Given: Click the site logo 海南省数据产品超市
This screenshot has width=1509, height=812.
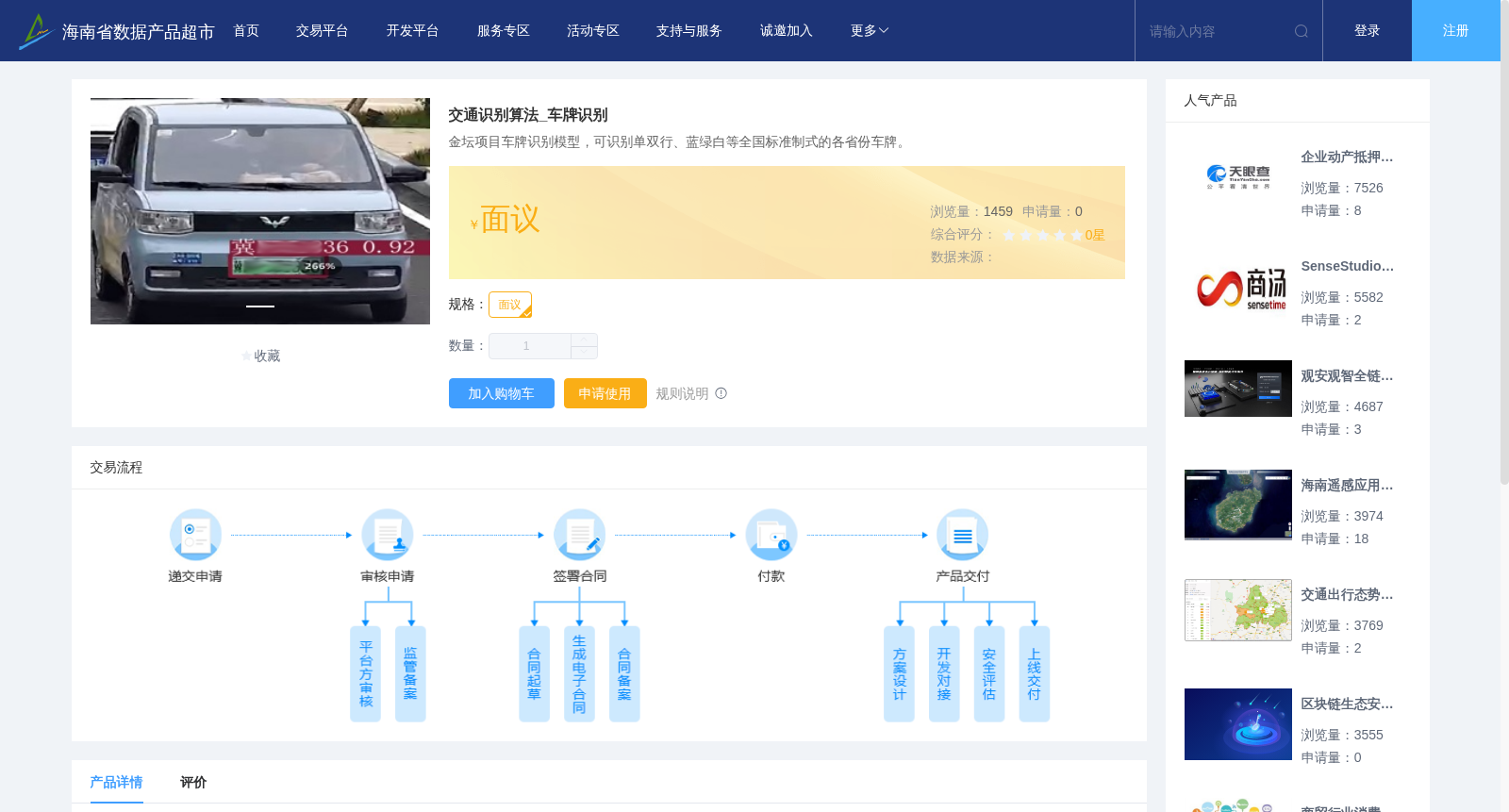Looking at the screenshot, I should [117, 31].
